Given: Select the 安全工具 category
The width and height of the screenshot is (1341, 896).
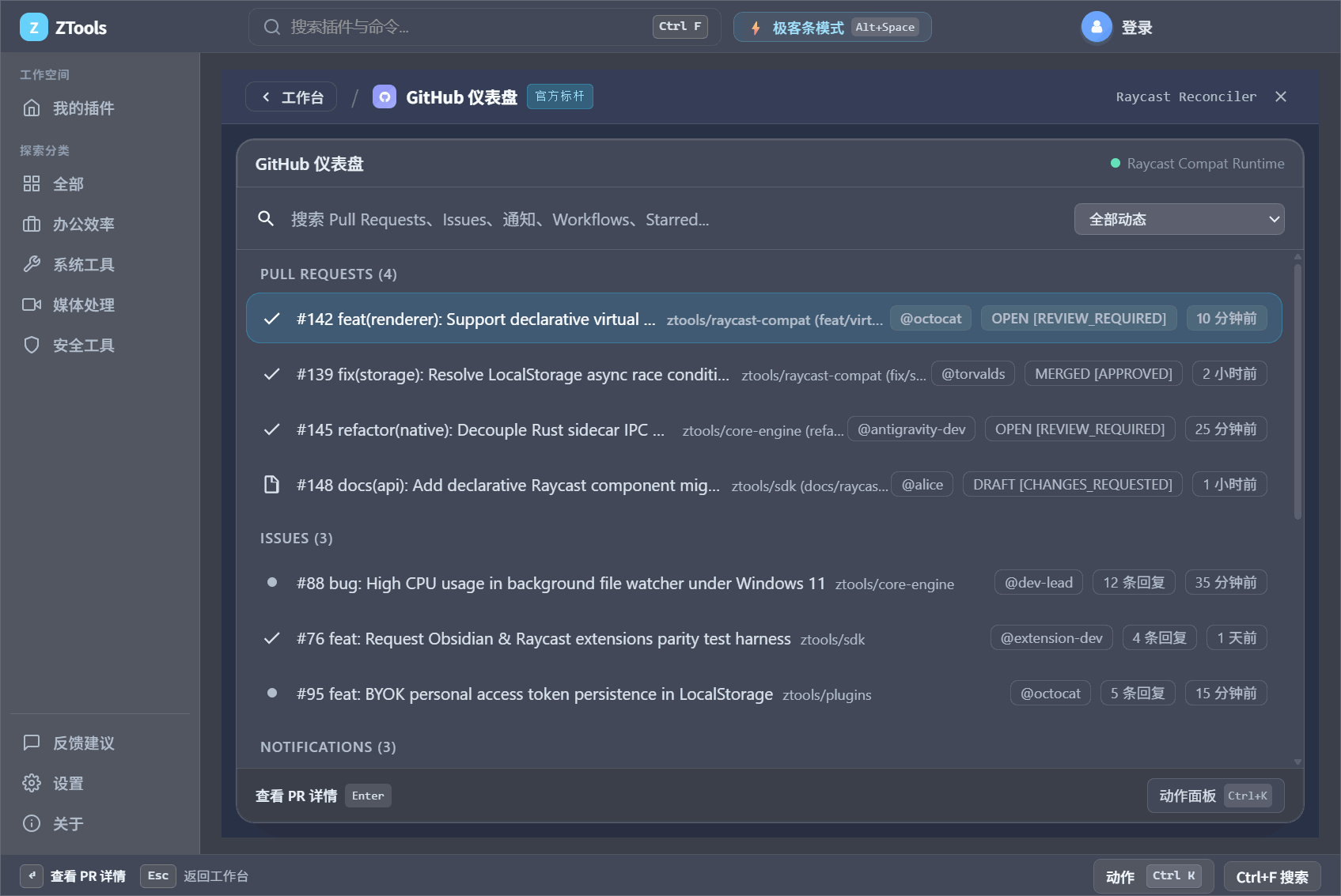Looking at the screenshot, I should tap(100, 346).
